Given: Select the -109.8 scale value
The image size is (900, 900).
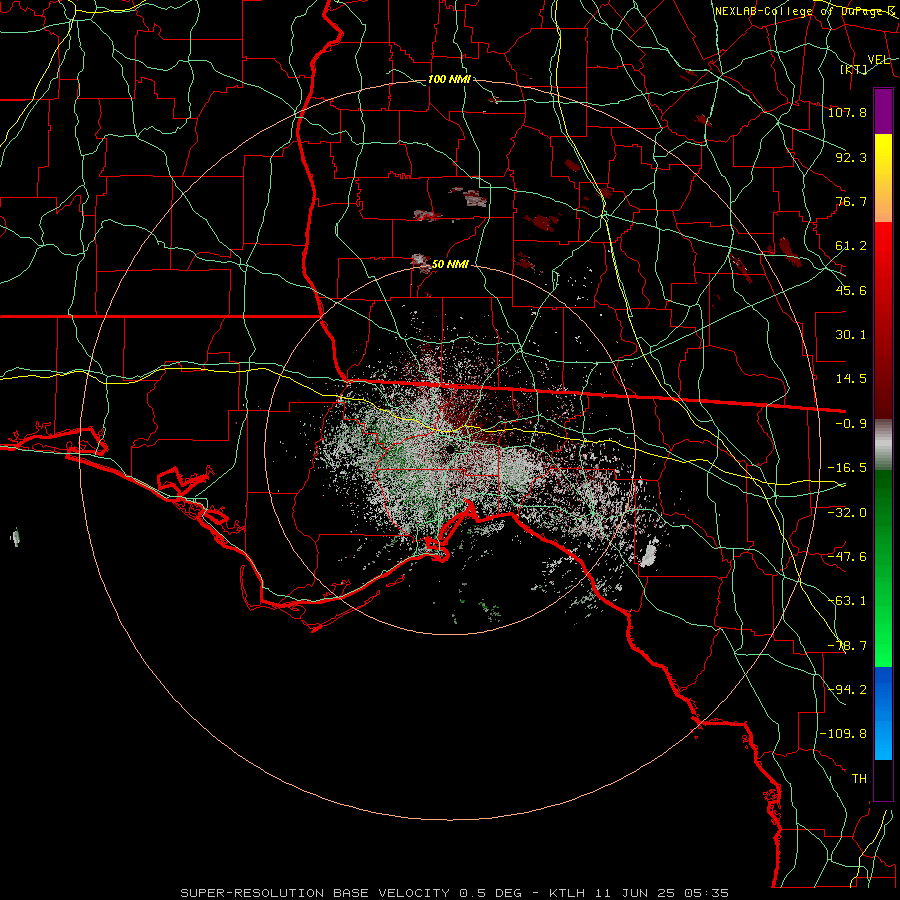Looking at the screenshot, I should [x=844, y=734].
